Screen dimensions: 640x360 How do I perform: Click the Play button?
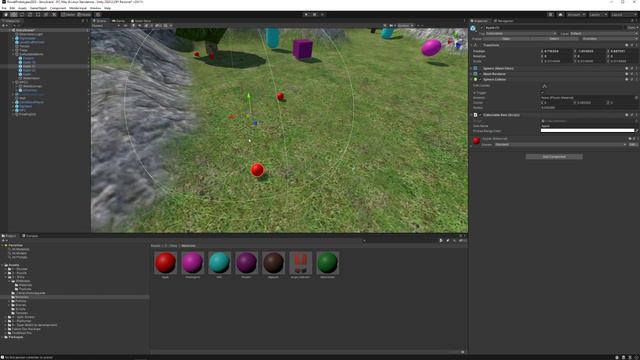[x=306, y=15]
